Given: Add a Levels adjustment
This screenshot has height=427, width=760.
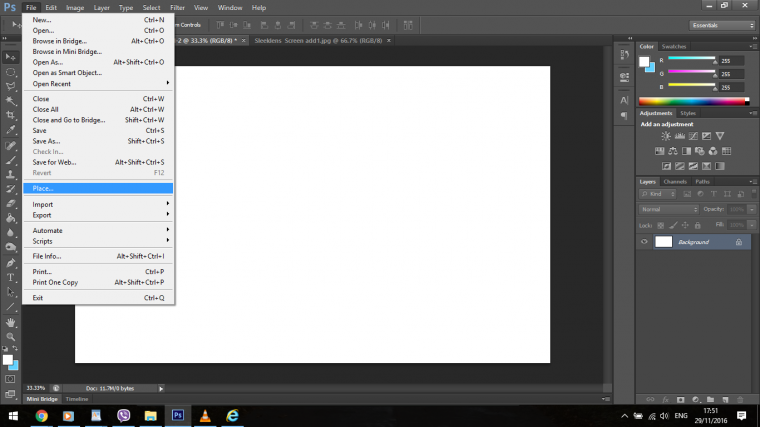Looking at the screenshot, I should [x=680, y=136].
